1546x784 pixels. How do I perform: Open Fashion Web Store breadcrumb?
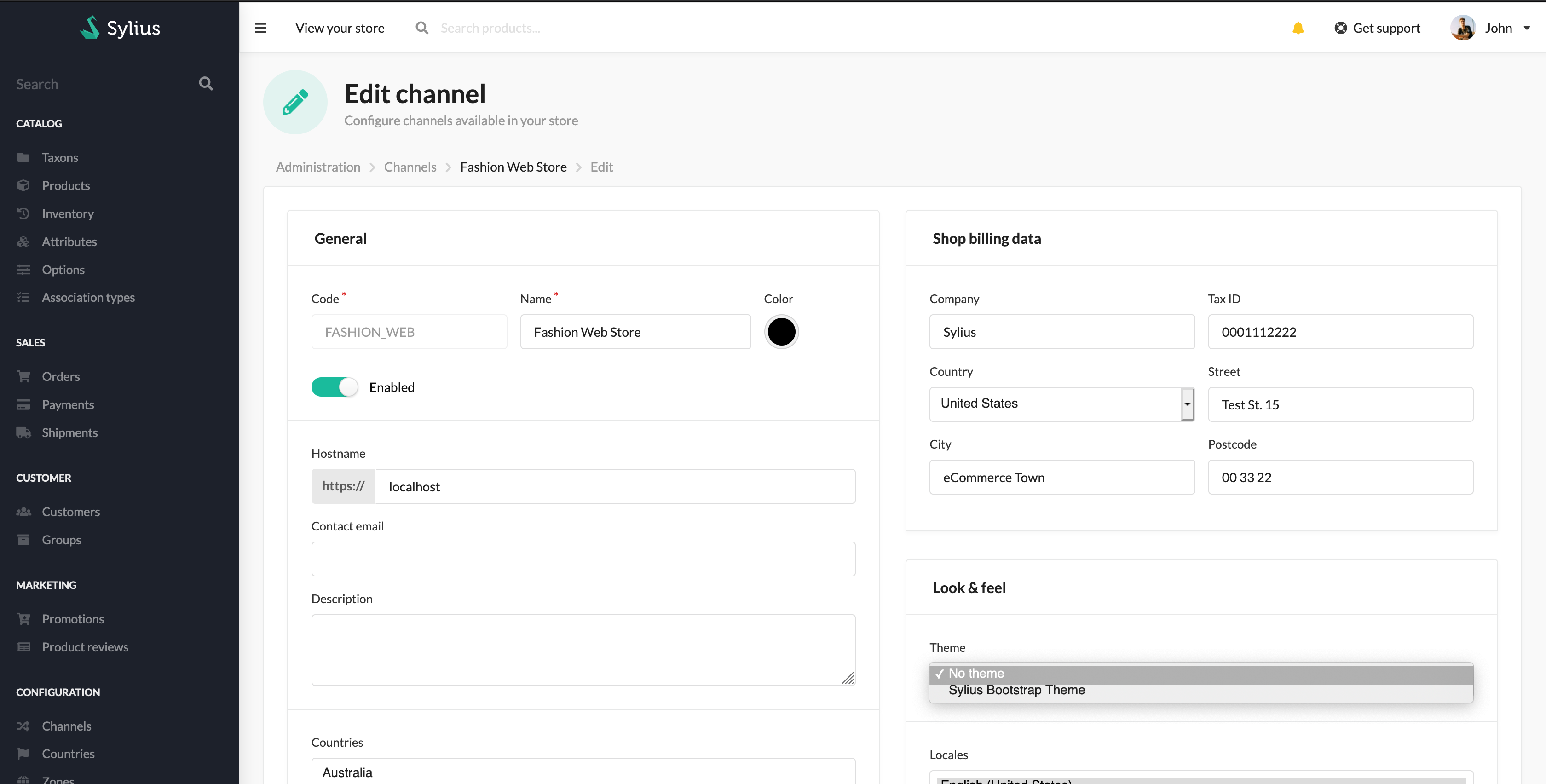point(513,167)
